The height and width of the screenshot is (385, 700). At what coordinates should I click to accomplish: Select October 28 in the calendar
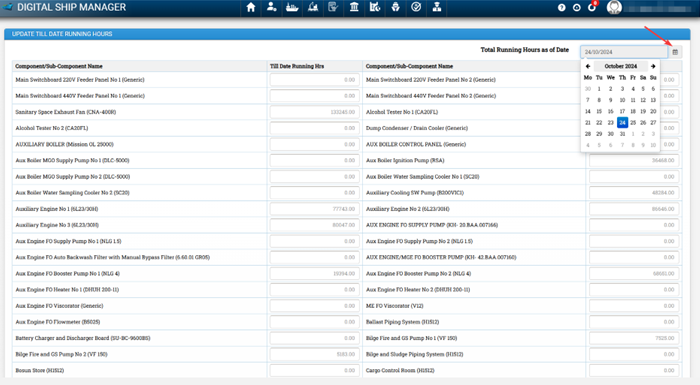[x=588, y=134]
